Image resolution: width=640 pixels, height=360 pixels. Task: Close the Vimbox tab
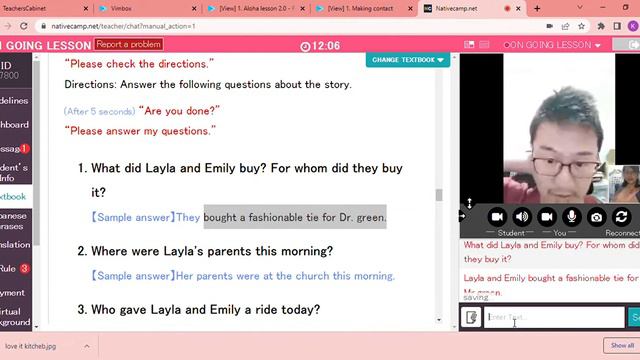[x=194, y=8]
